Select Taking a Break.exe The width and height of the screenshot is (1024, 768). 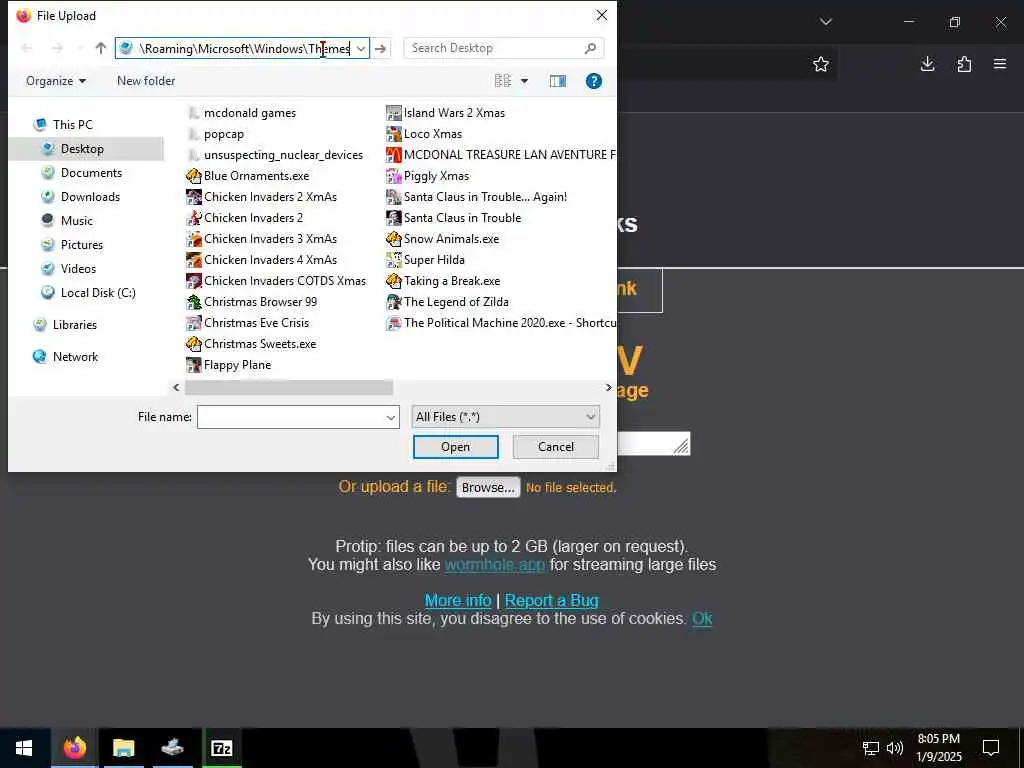(443, 281)
